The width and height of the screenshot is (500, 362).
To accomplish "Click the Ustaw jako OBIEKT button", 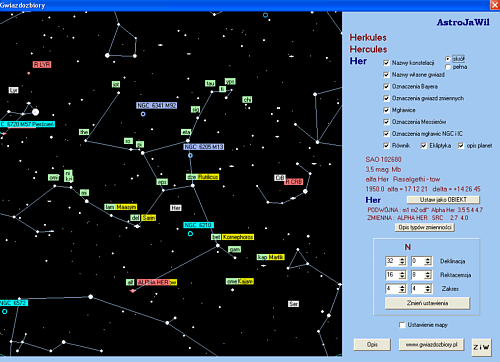I will click(x=443, y=200).
